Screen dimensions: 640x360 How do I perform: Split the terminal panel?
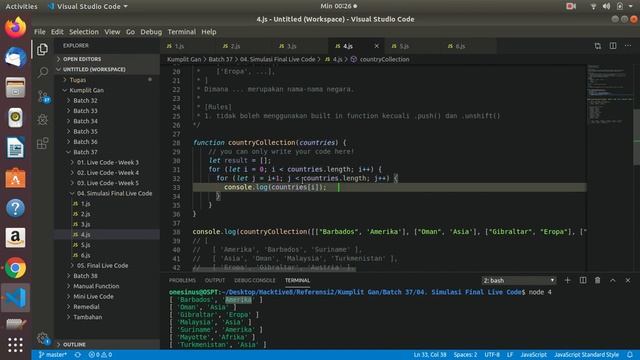click(x=583, y=280)
